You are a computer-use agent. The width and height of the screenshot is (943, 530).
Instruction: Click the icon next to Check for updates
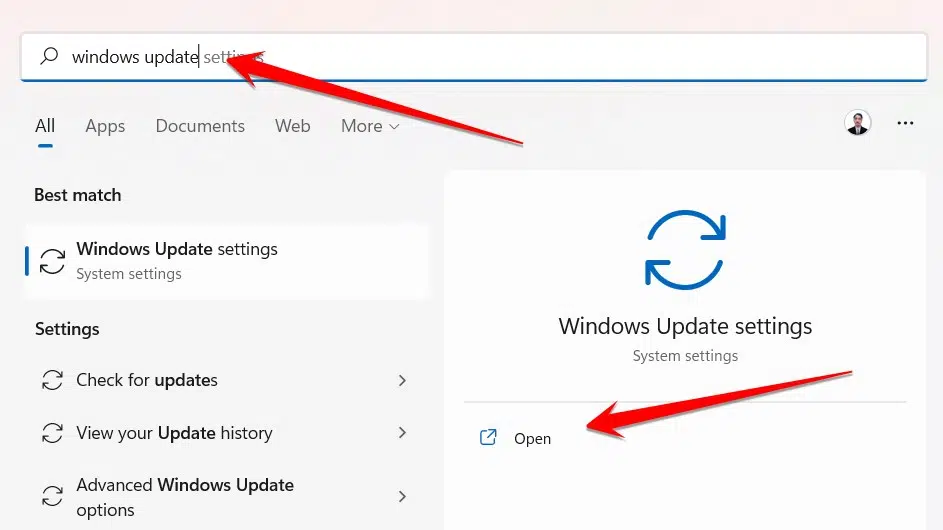51,380
